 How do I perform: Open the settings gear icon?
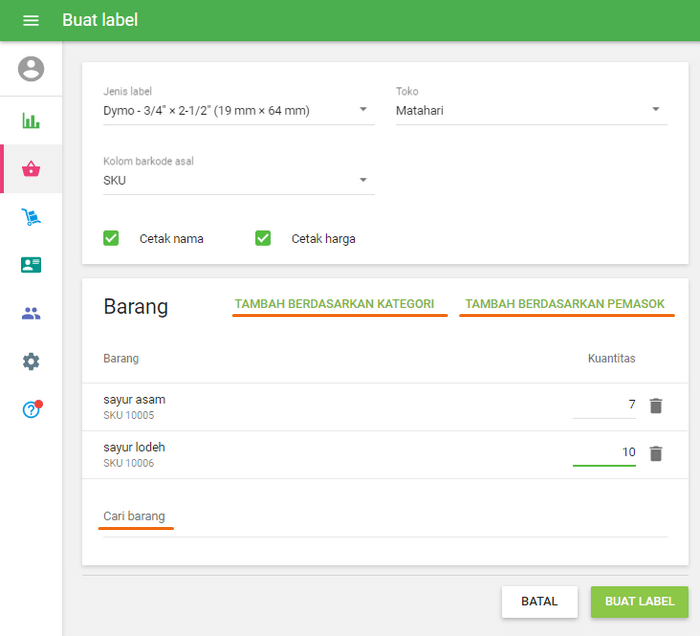[31, 361]
